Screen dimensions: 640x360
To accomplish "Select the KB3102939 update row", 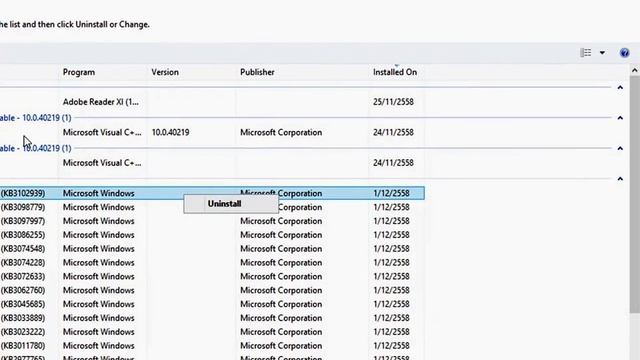I will coord(212,193).
